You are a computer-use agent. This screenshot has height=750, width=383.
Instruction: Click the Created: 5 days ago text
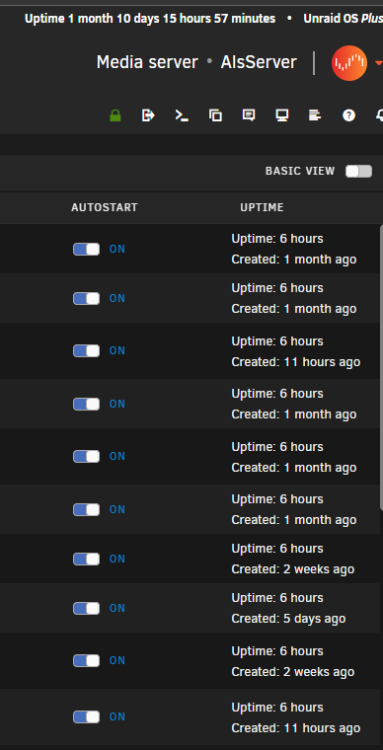pyautogui.click(x=288, y=618)
